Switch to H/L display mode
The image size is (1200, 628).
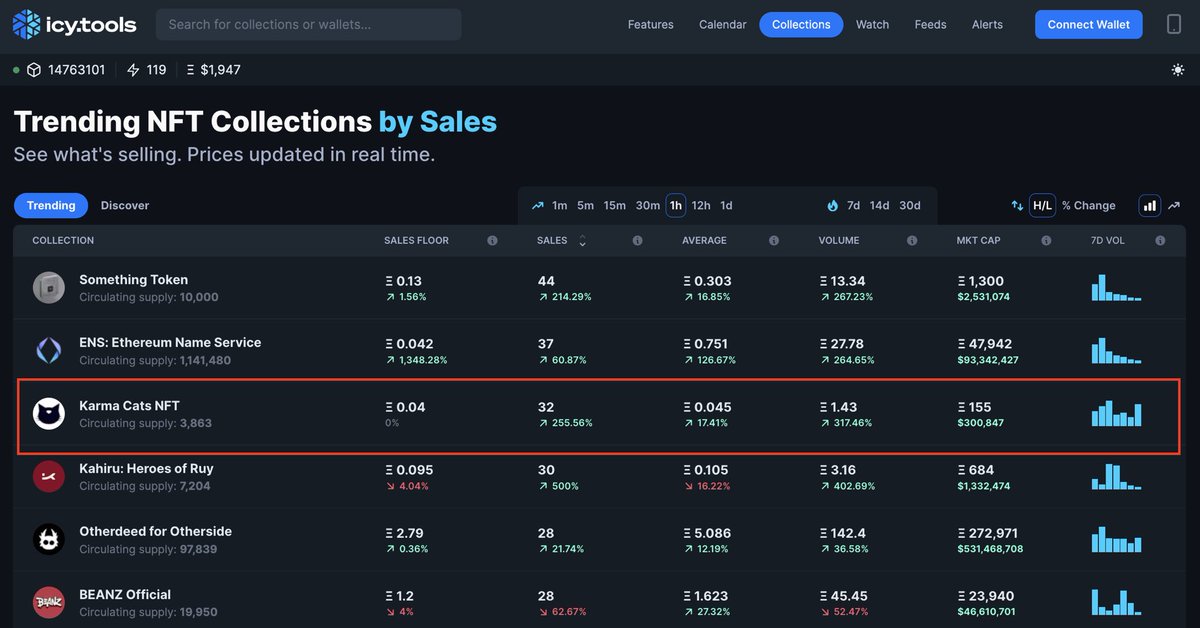1043,206
